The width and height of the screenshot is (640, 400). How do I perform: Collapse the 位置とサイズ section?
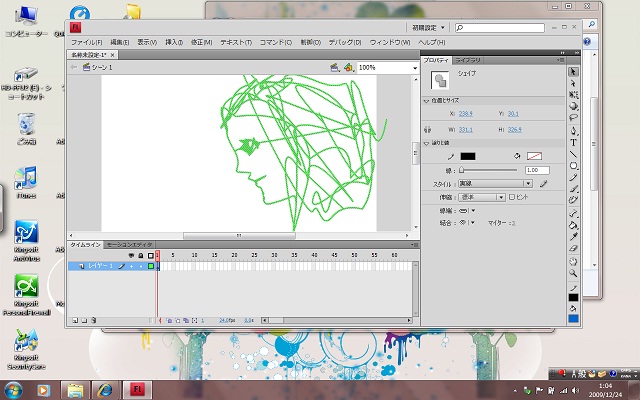coord(427,101)
